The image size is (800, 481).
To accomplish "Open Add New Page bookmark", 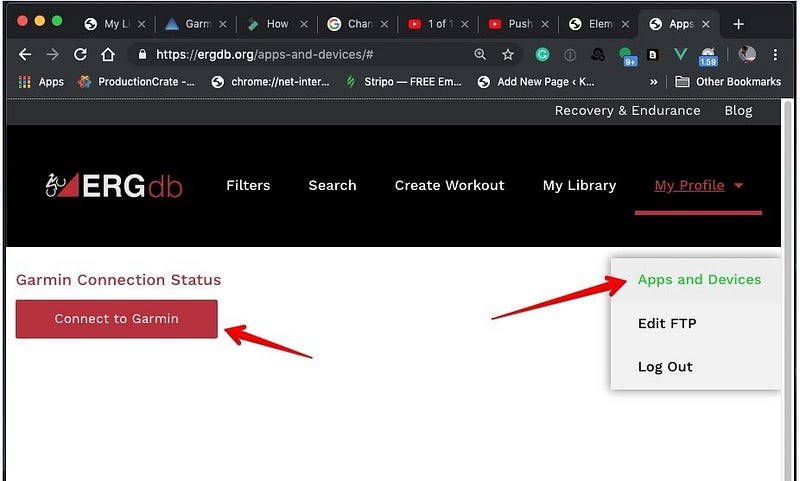I will [536, 82].
